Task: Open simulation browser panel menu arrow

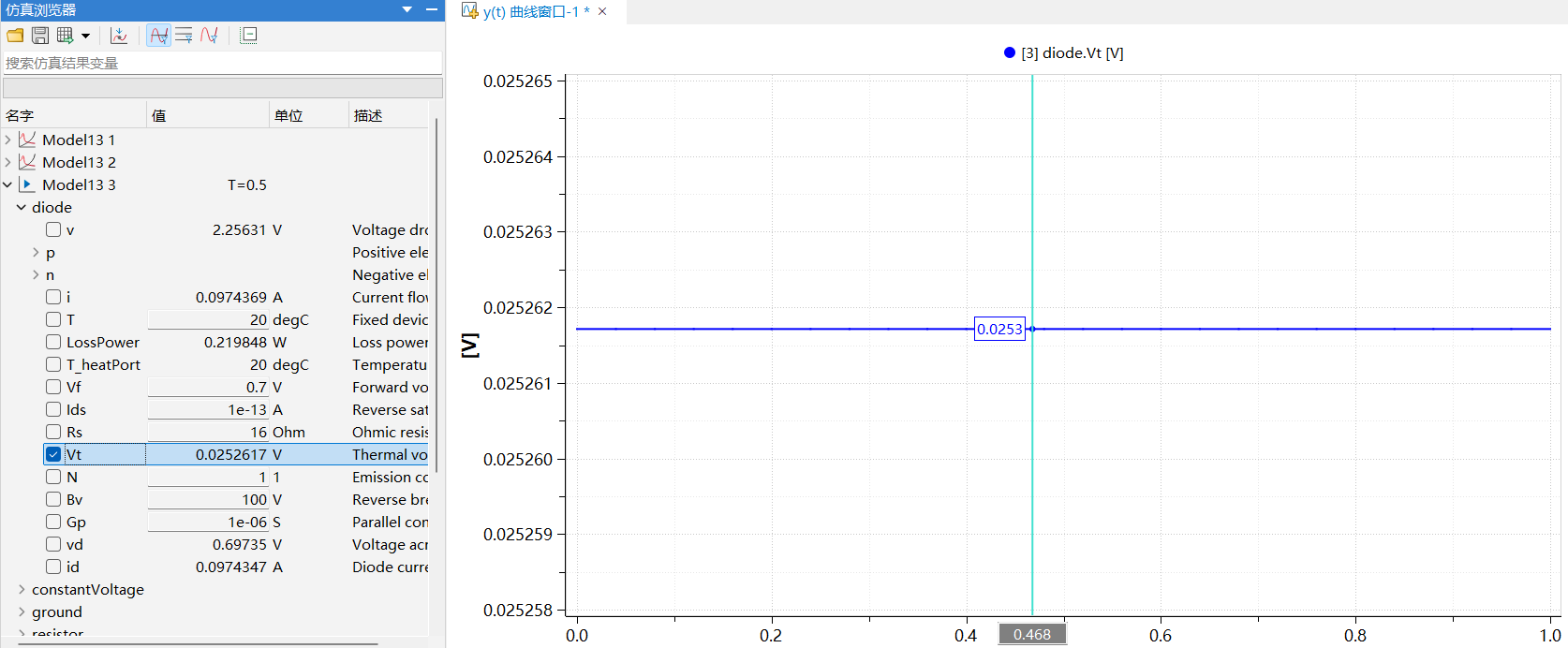Action: 407,9
